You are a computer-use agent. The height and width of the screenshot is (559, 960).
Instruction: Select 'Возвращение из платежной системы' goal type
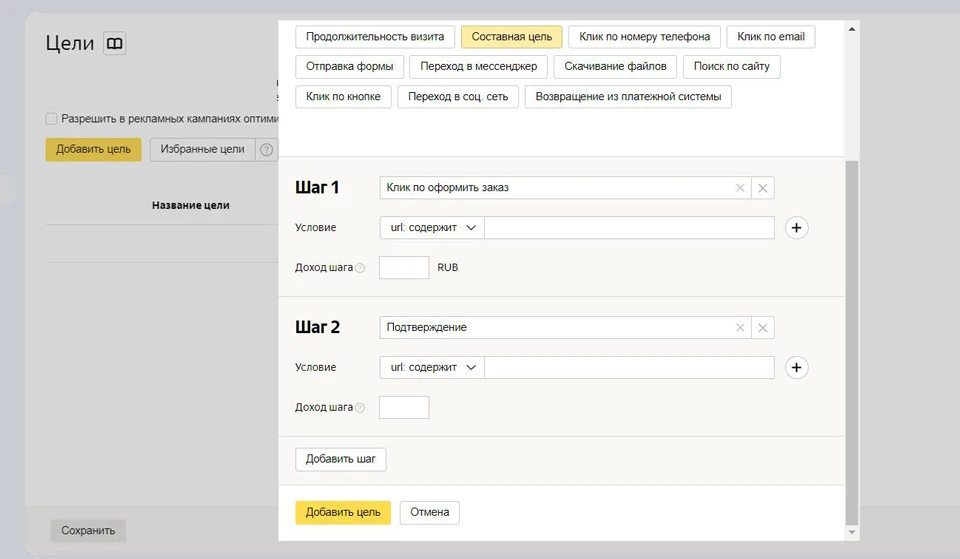[628, 97]
